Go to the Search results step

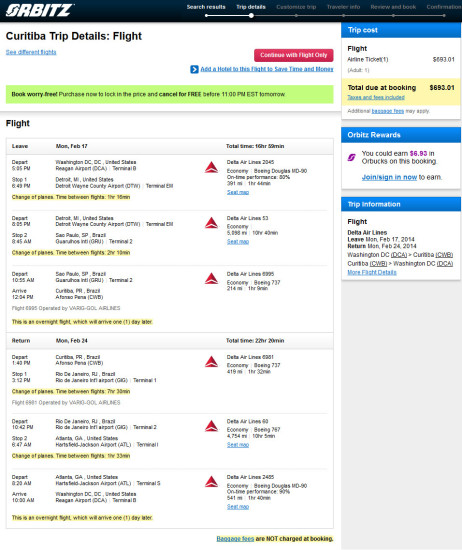[206, 7]
